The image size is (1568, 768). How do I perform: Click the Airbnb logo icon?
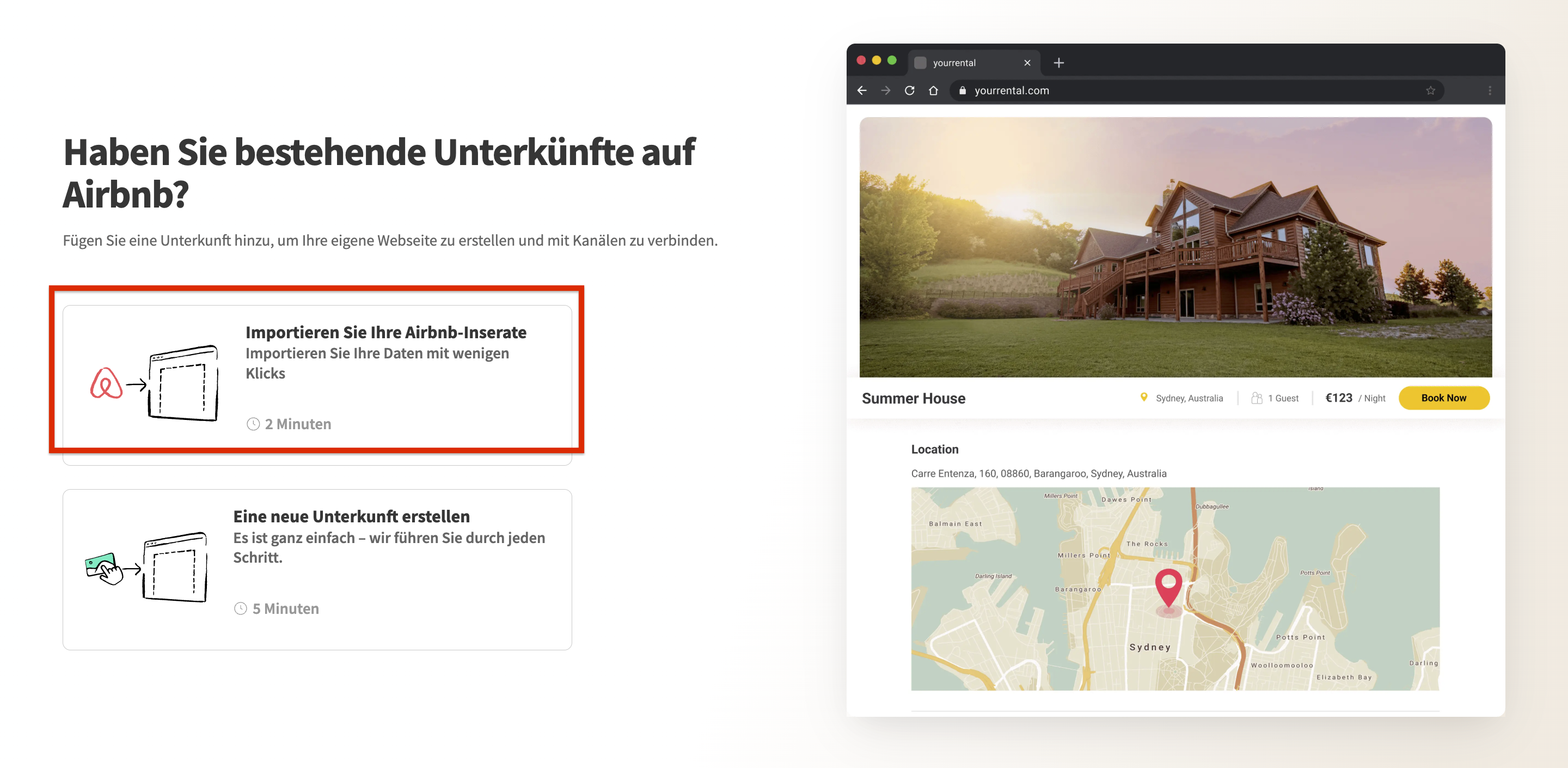[106, 383]
